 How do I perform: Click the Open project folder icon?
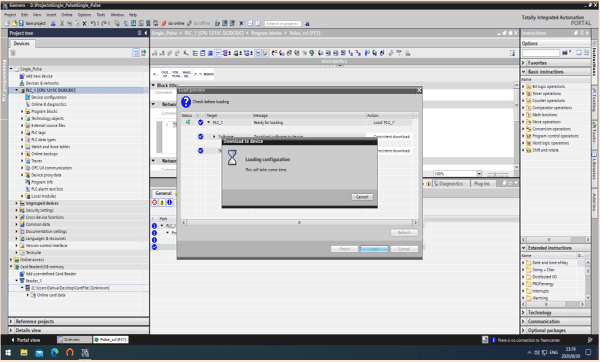tap(15, 23)
